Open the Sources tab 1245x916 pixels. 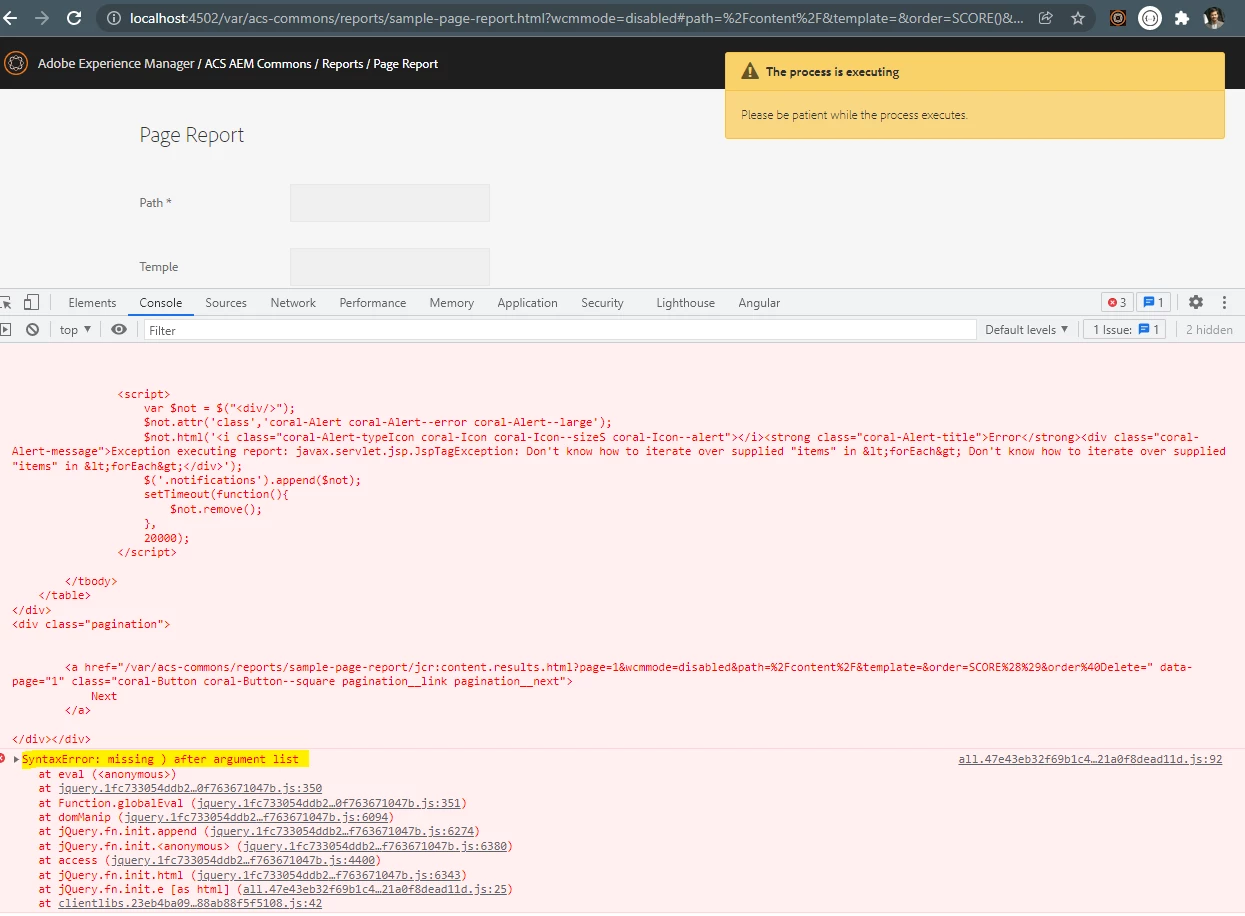coord(226,302)
